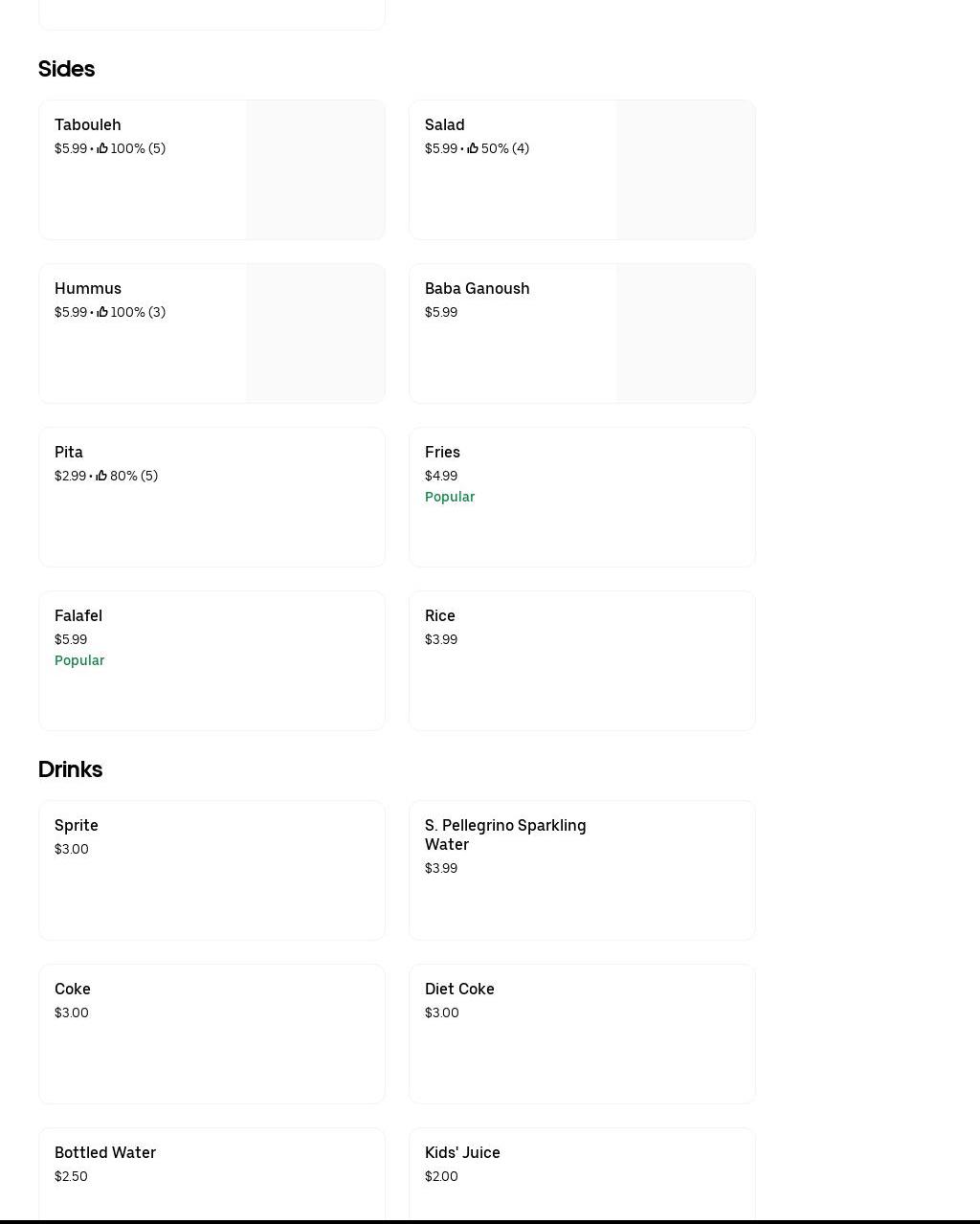The height and width of the screenshot is (1224, 980).
Task: Click the Popular label under Fries
Action: click(x=450, y=497)
